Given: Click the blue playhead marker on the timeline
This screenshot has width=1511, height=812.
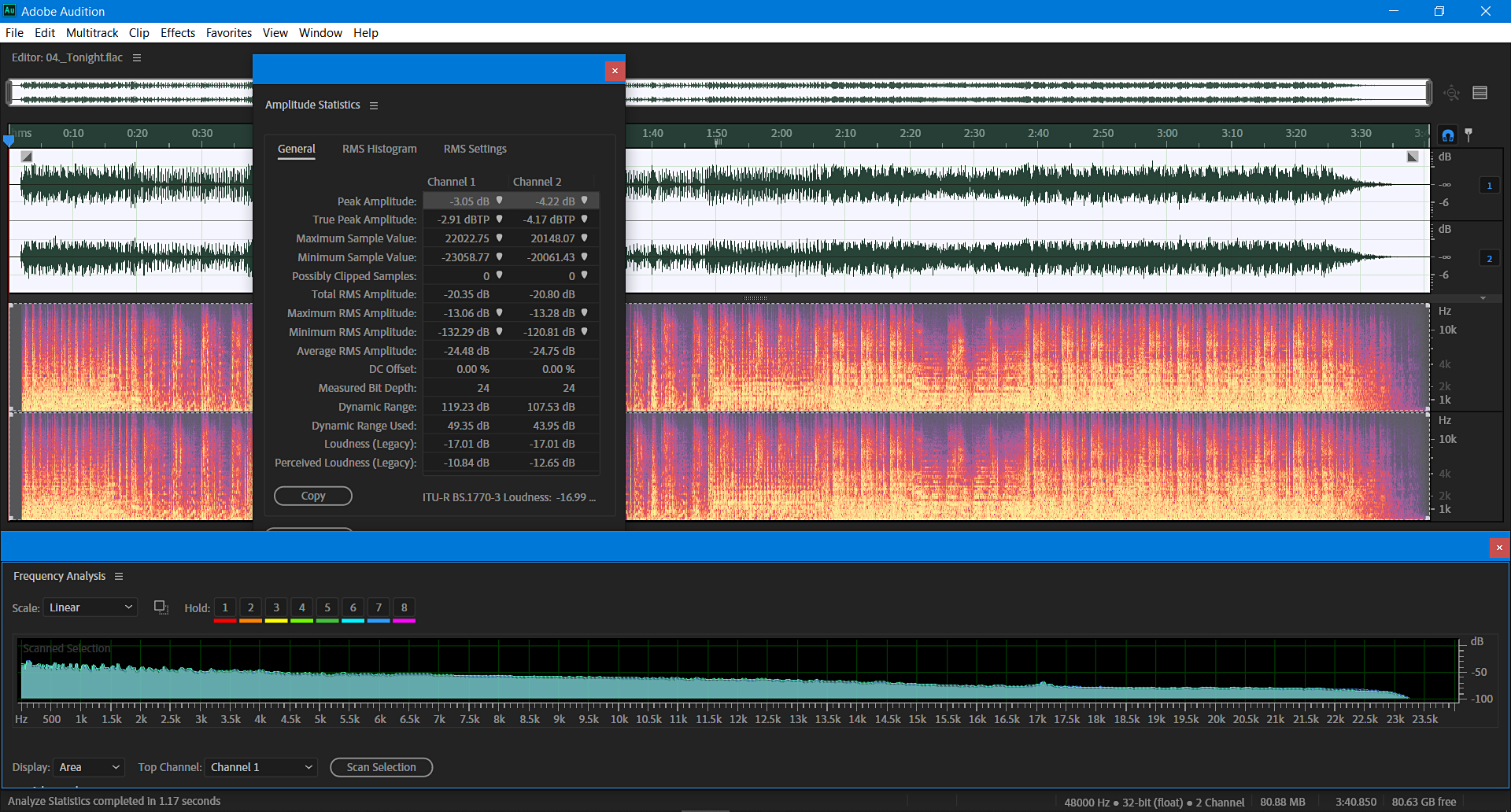Looking at the screenshot, I should coord(9,138).
